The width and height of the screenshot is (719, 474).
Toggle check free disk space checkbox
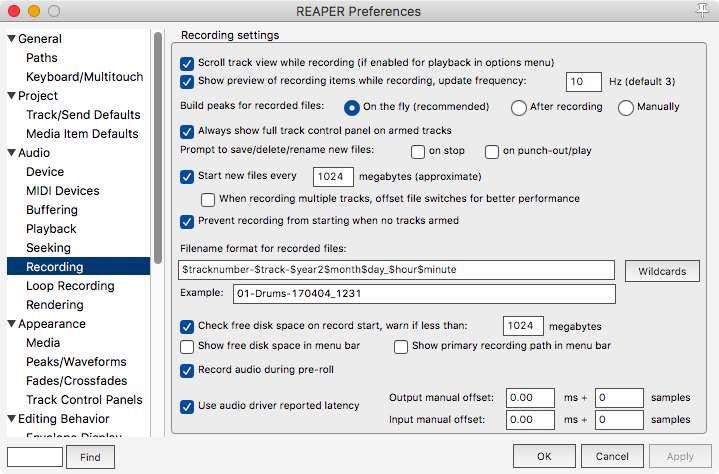(x=187, y=326)
